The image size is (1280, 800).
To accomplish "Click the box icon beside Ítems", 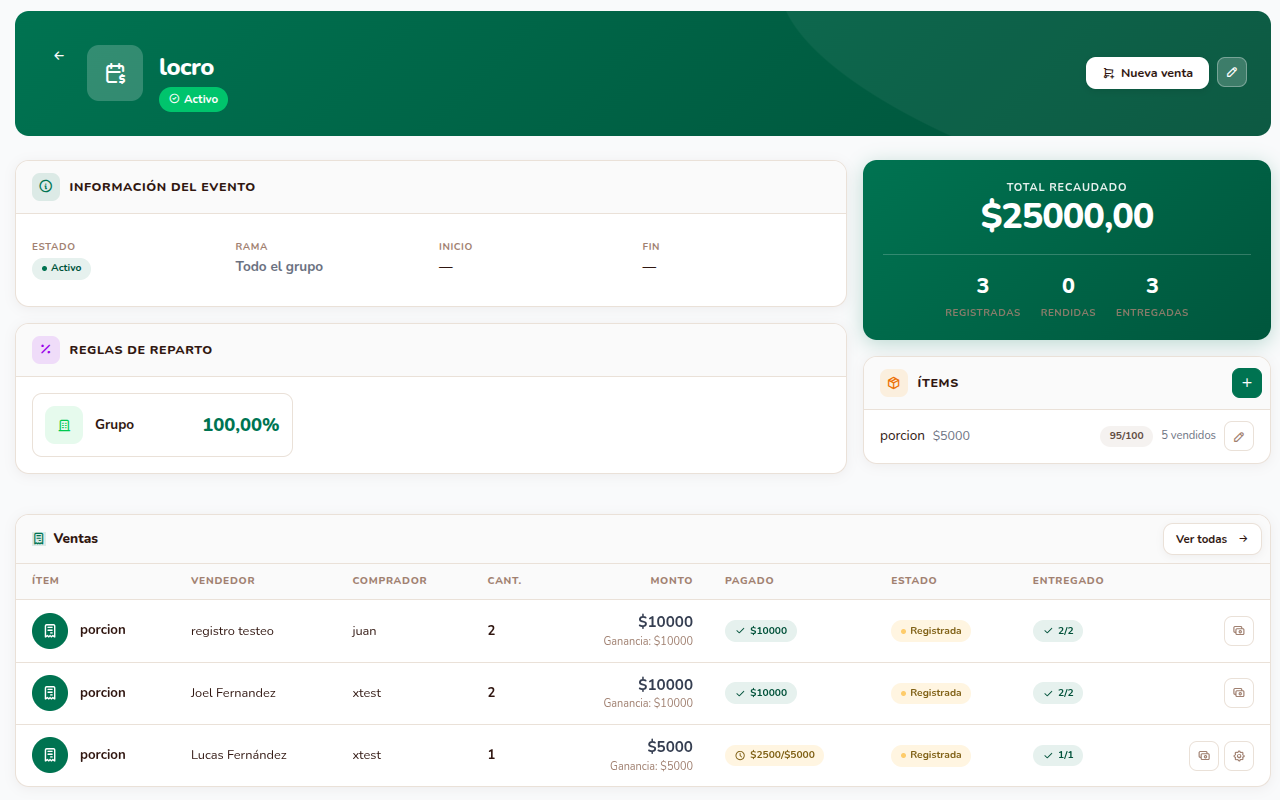I will click(x=894, y=383).
